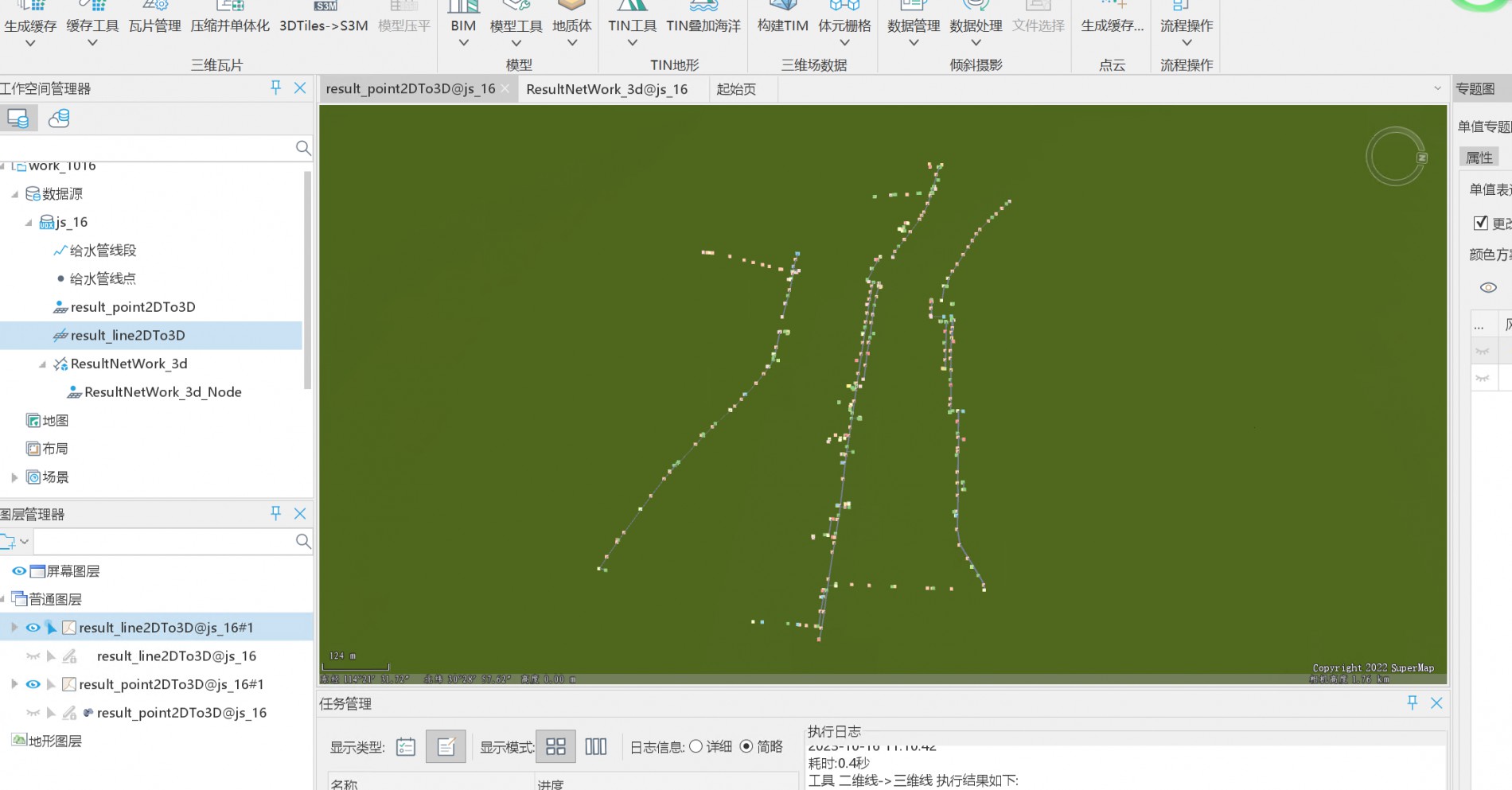Select the 详细 log info radio button
1512x790 pixels.
coord(696,746)
